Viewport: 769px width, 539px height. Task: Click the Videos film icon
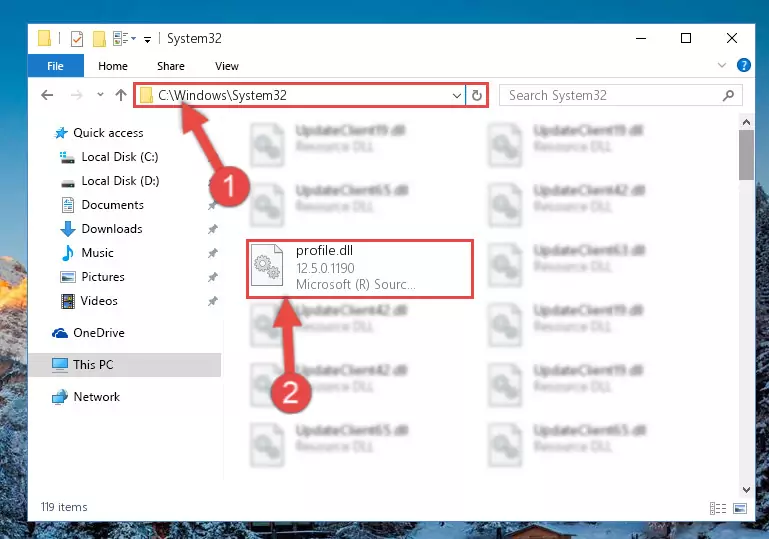(68, 301)
